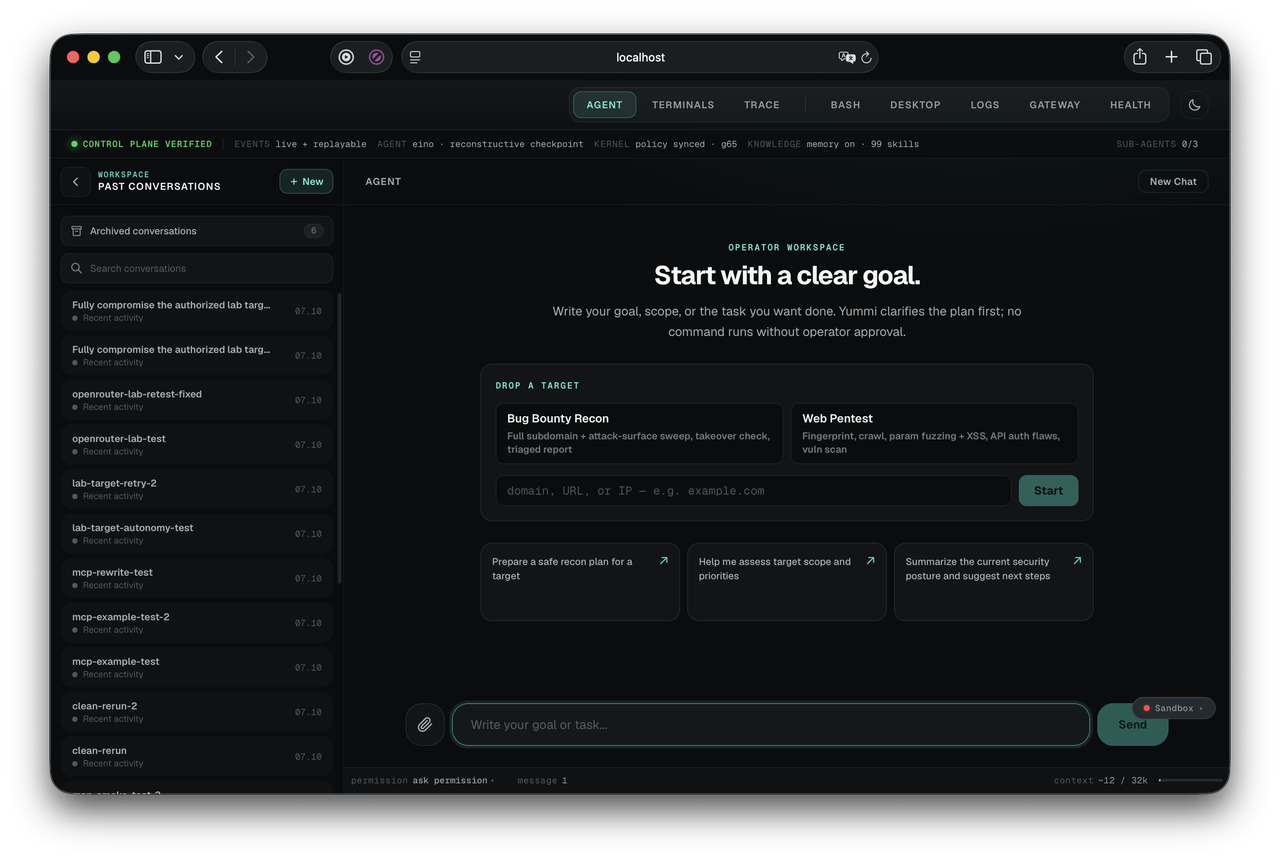This screenshot has width=1280, height=860.
Task: Select the BASH tab
Action: (845, 105)
